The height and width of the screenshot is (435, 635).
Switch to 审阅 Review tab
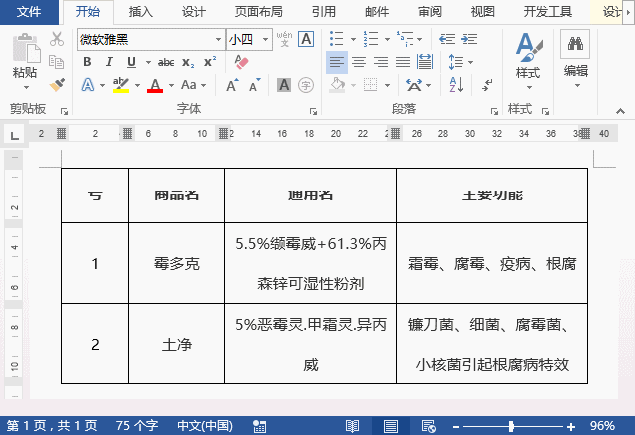pyautogui.click(x=430, y=12)
